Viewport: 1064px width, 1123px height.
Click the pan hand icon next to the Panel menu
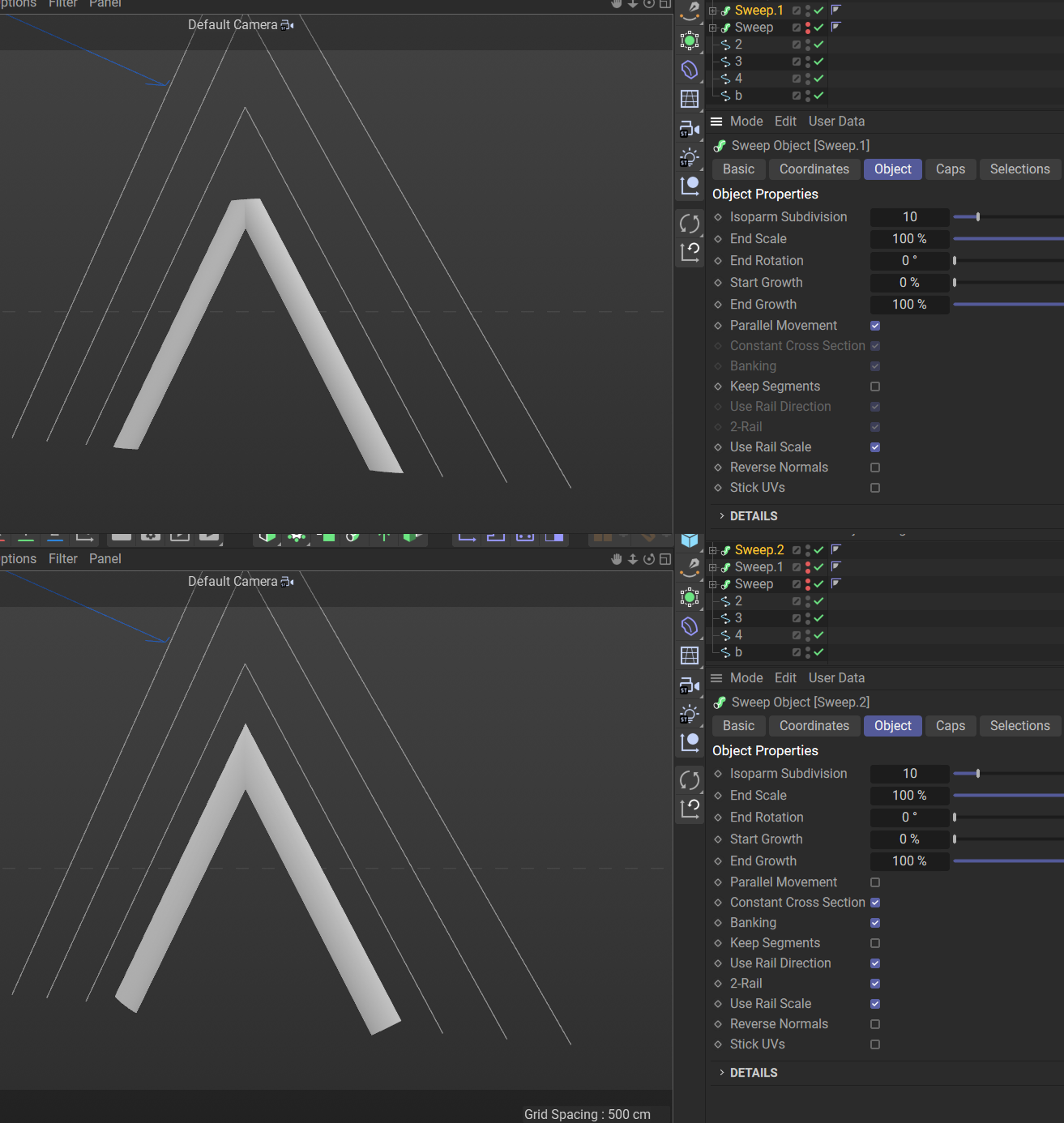point(617,559)
